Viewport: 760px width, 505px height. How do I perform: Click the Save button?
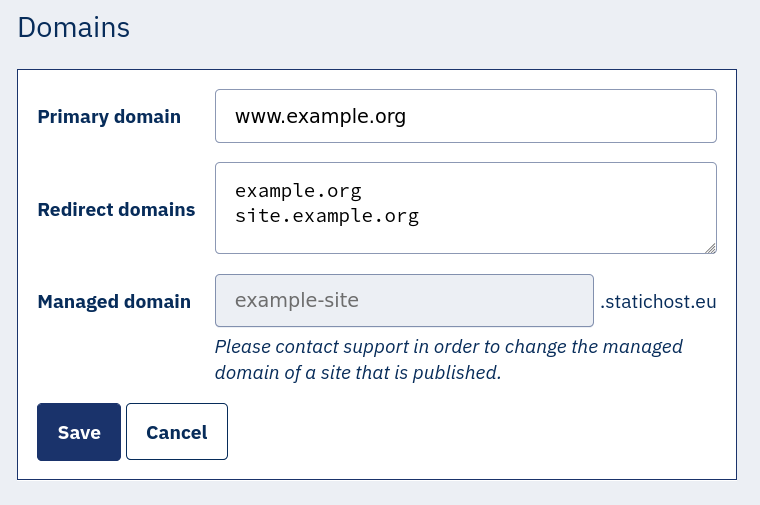79,432
